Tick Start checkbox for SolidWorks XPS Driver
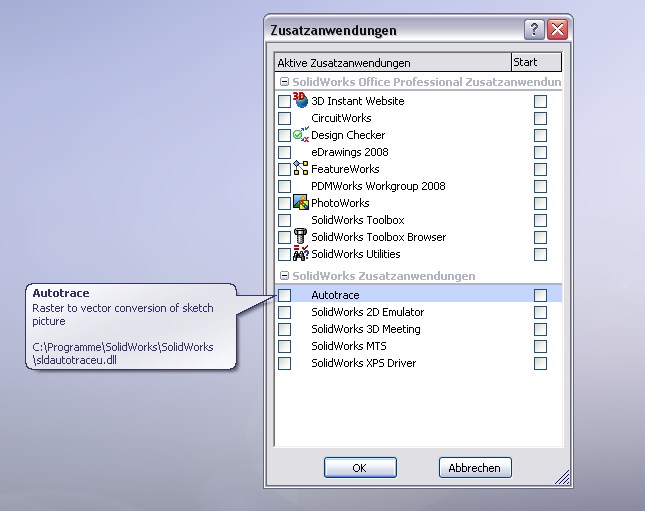The width and height of the screenshot is (645, 511). point(540,363)
